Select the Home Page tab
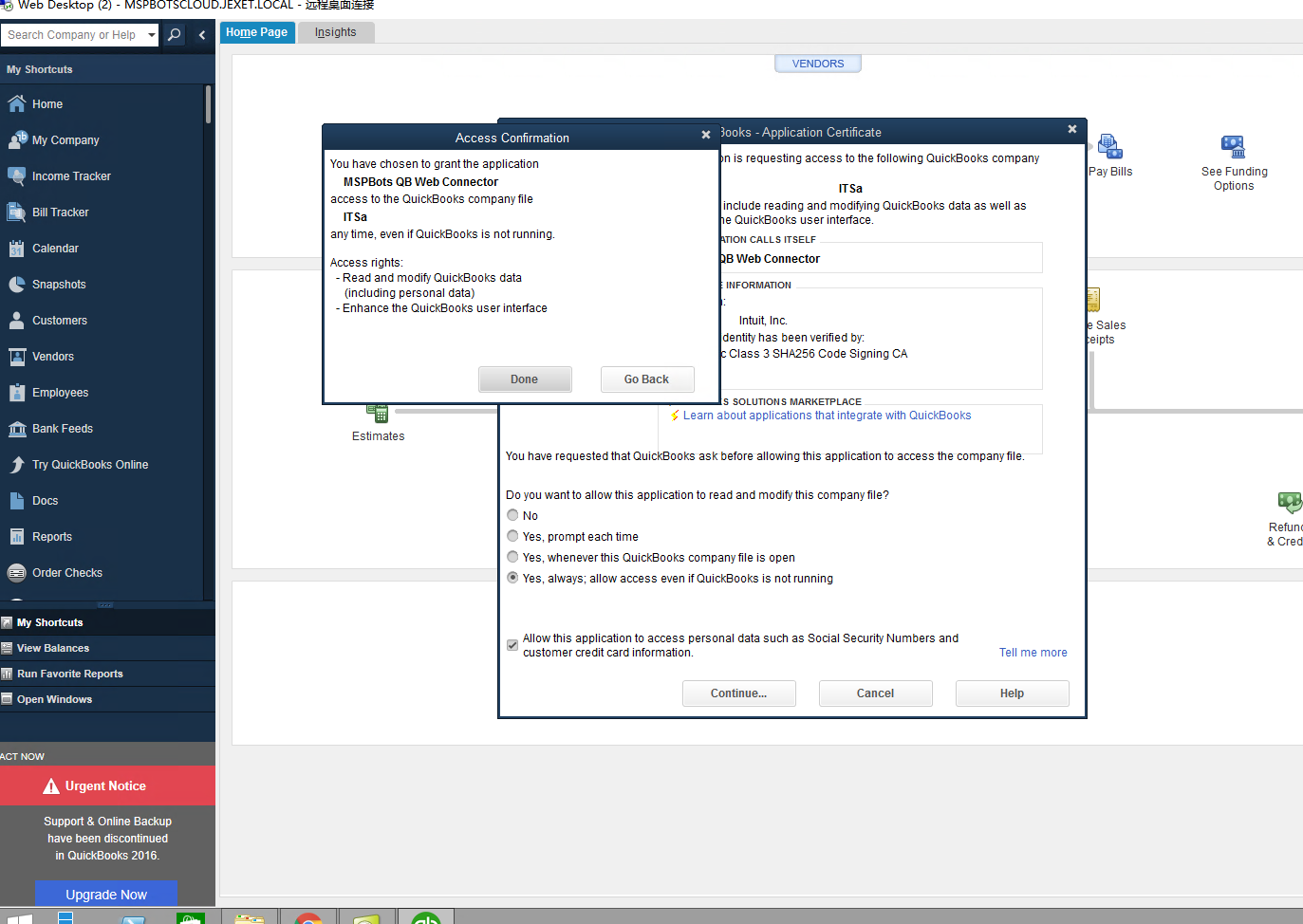The width and height of the screenshot is (1303, 924). pyautogui.click(x=256, y=32)
